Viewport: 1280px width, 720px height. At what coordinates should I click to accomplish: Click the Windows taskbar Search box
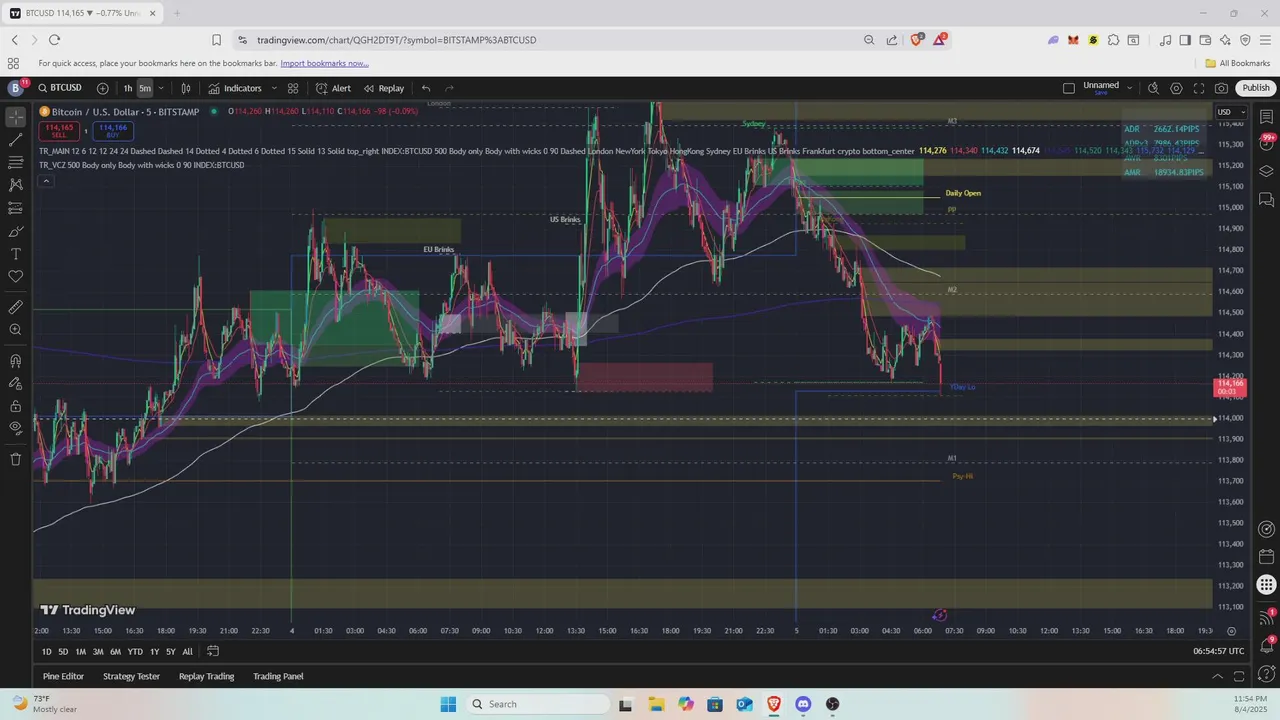[x=536, y=704]
